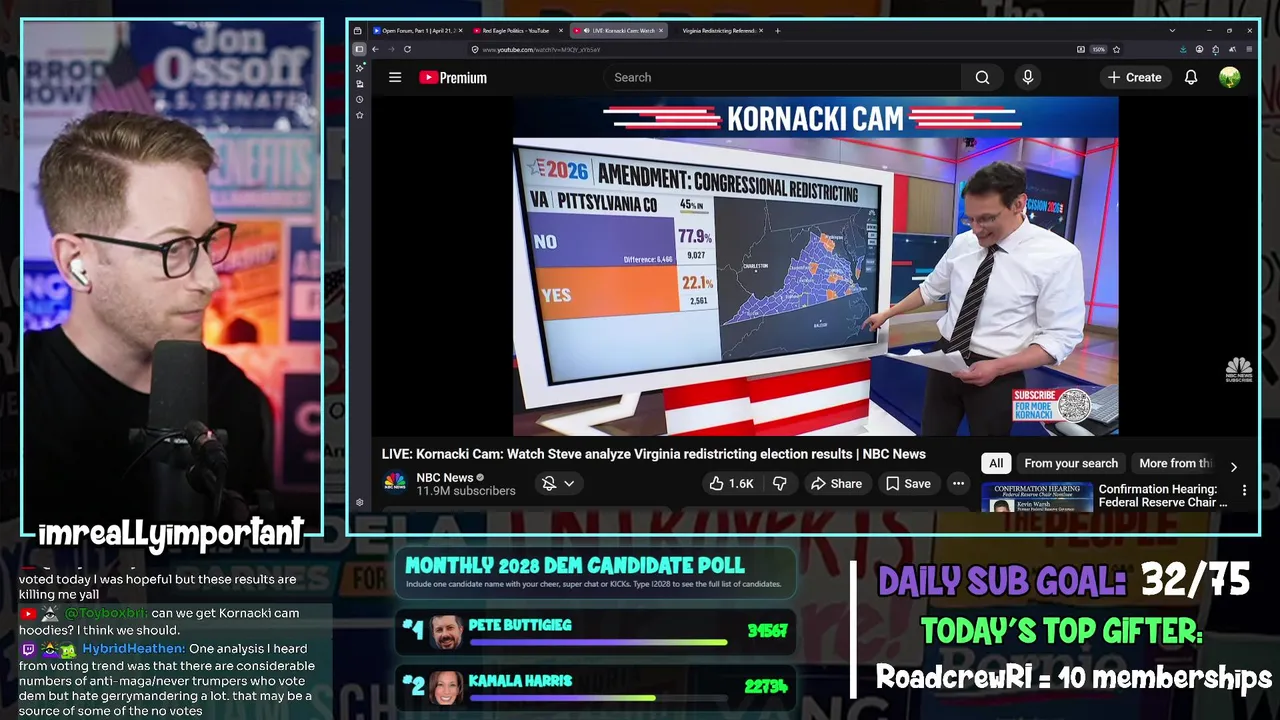Image resolution: width=1280 pixels, height=720 pixels.
Task: Click the NBC News channel avatar
Action: click(x=395, y=483)
